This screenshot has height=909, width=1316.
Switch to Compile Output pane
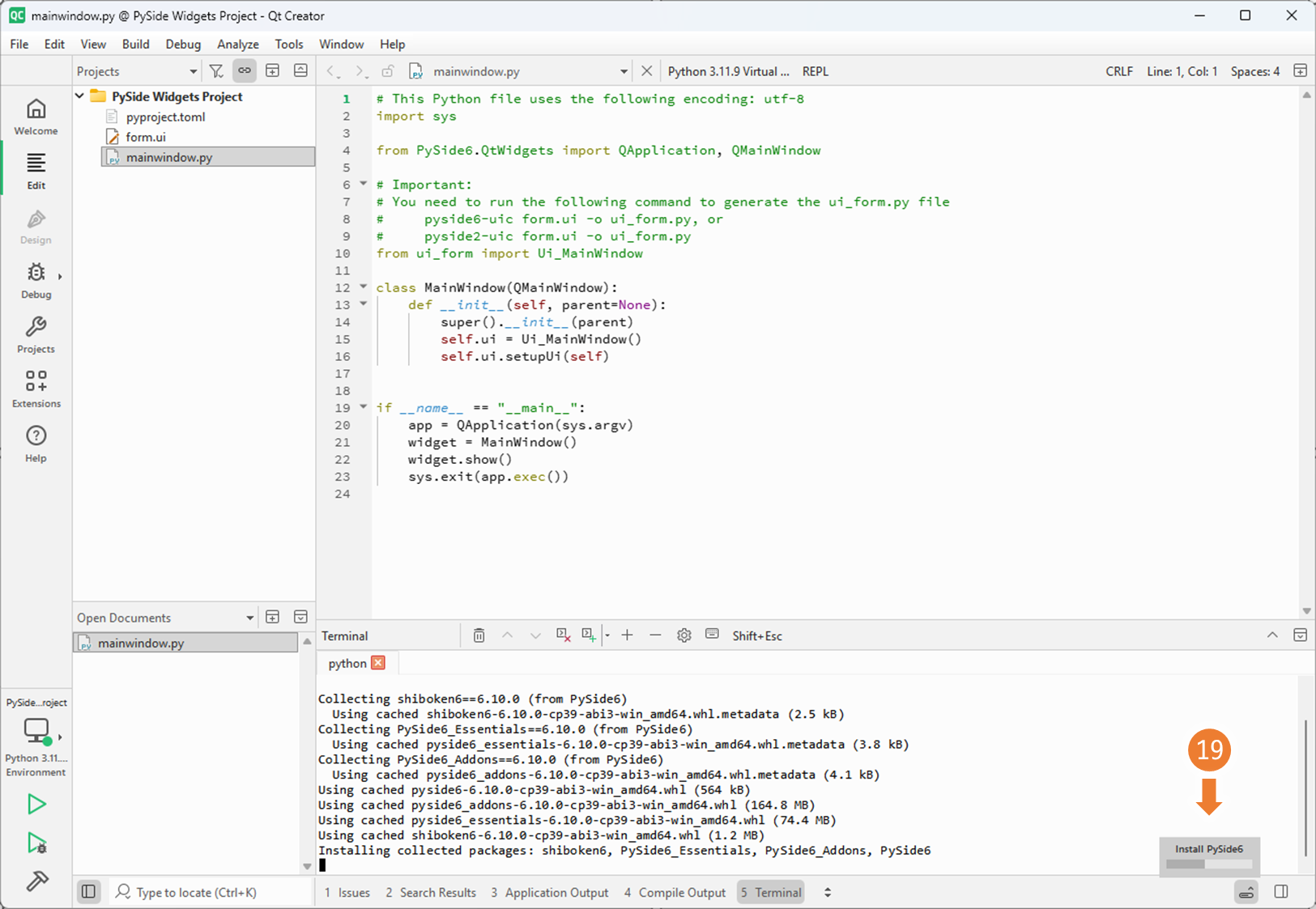[x=675, y=892]
